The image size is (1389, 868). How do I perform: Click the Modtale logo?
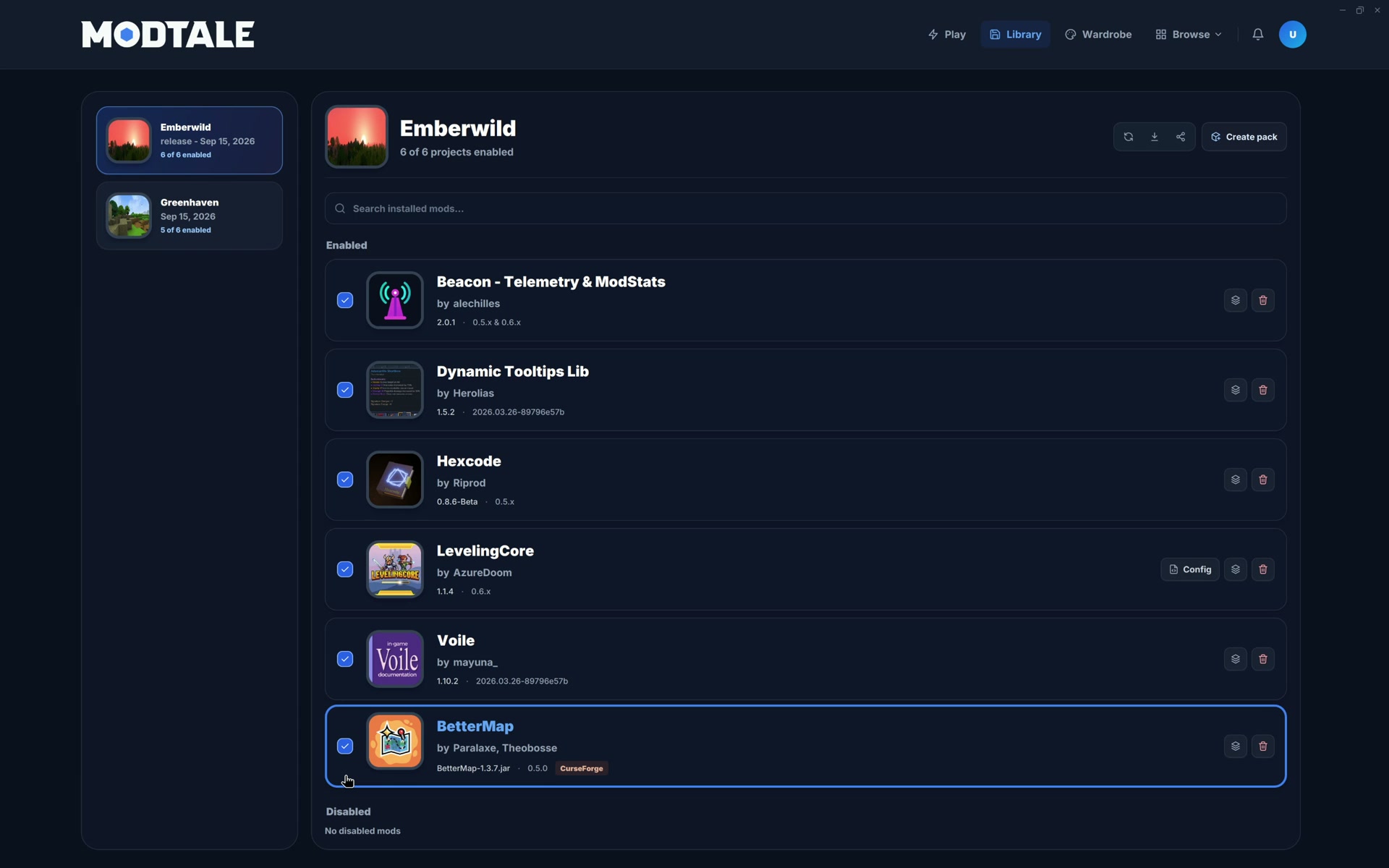tap(168, 34)
